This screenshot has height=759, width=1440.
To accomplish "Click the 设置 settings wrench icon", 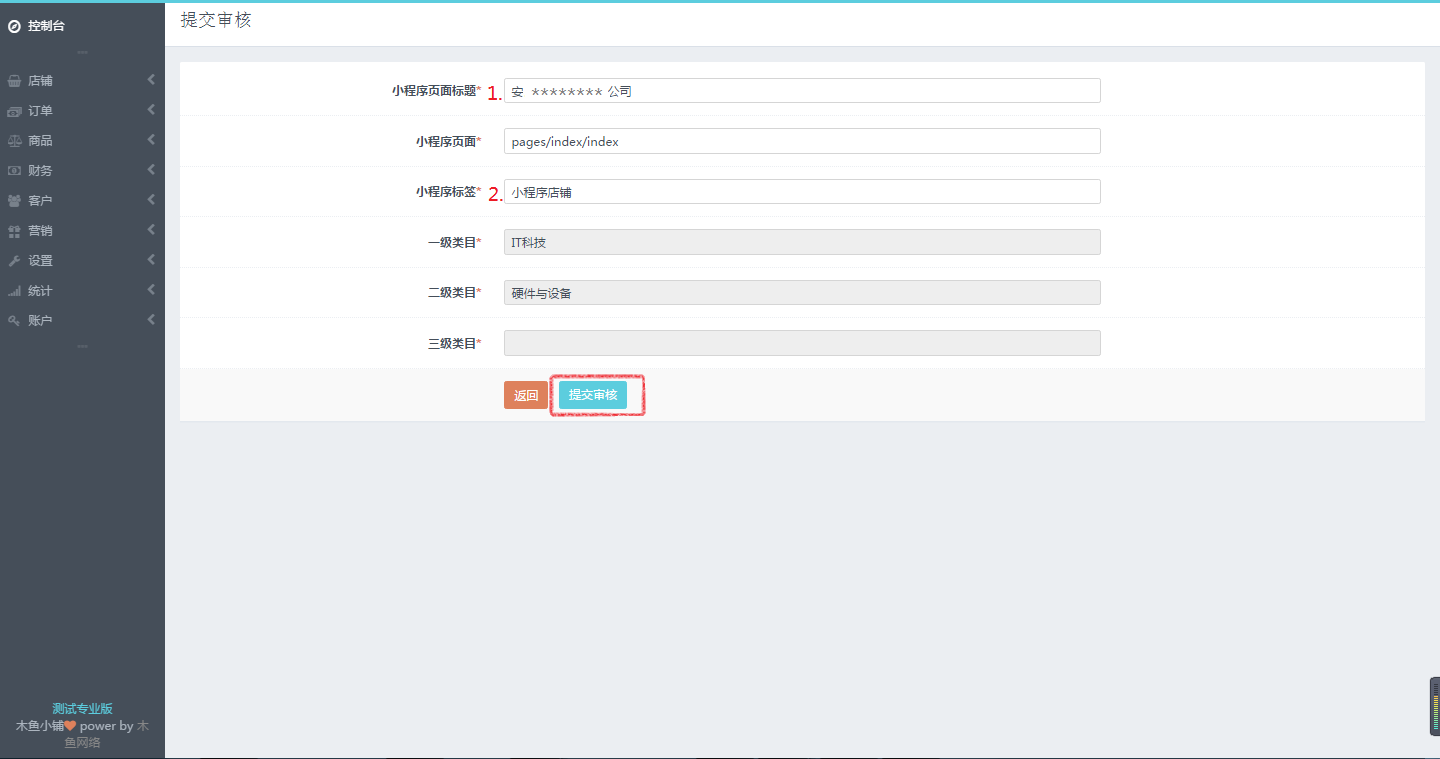I will click(x=14, y=261).
